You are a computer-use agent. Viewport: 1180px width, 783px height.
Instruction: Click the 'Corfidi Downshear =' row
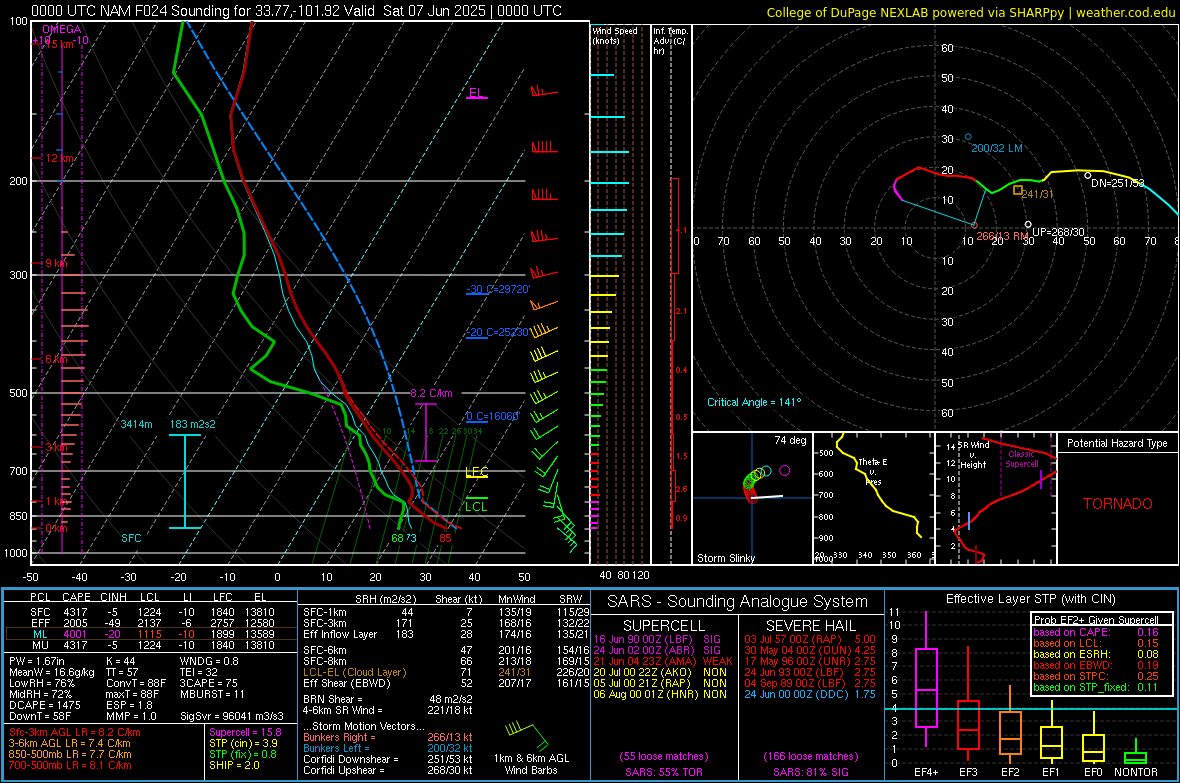pos(388,759)
